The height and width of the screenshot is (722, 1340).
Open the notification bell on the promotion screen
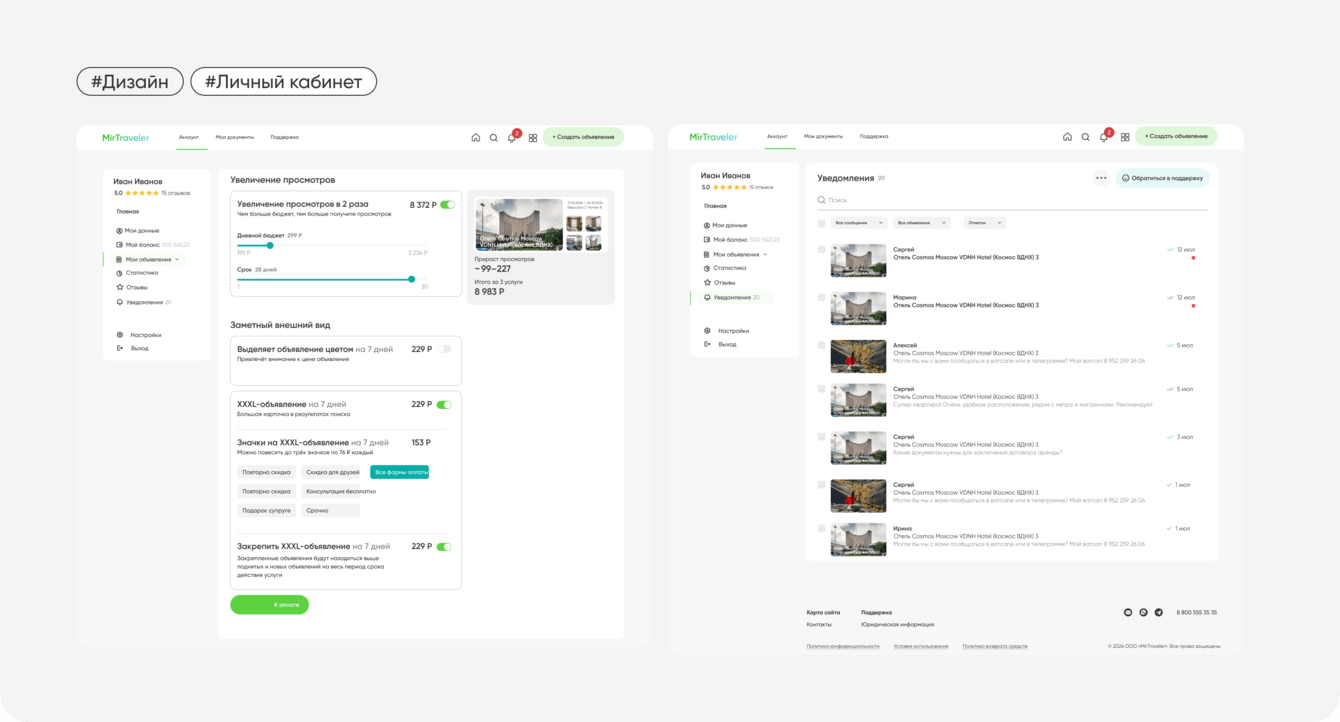click(512, 138)
